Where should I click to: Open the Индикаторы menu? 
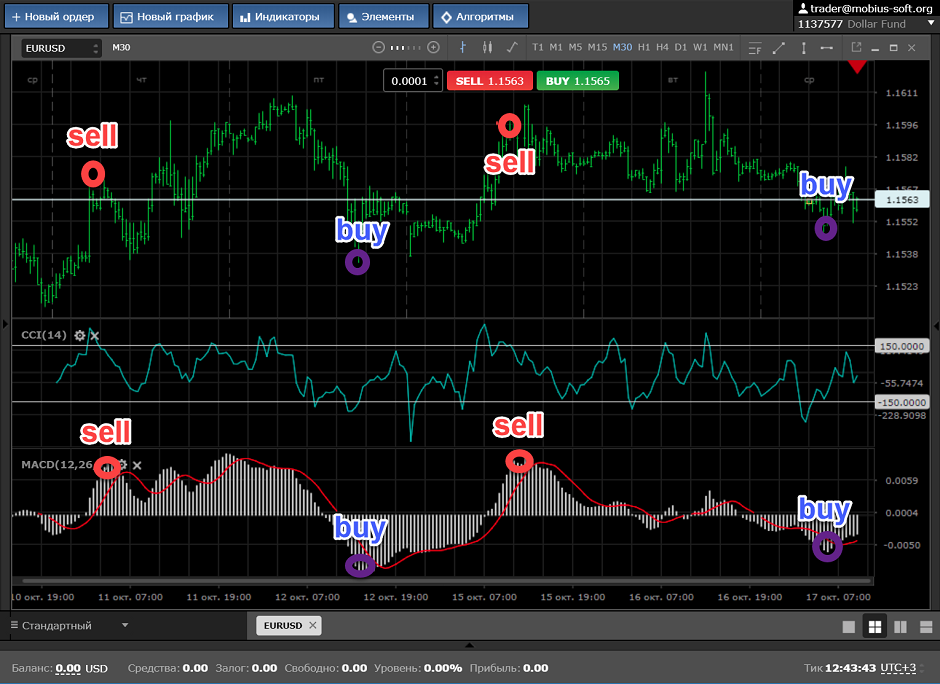pos(280,16)
